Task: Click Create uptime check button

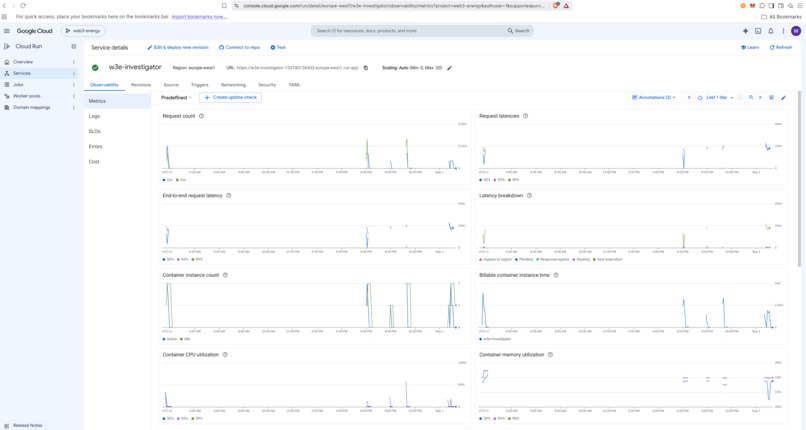Action: 230,98
